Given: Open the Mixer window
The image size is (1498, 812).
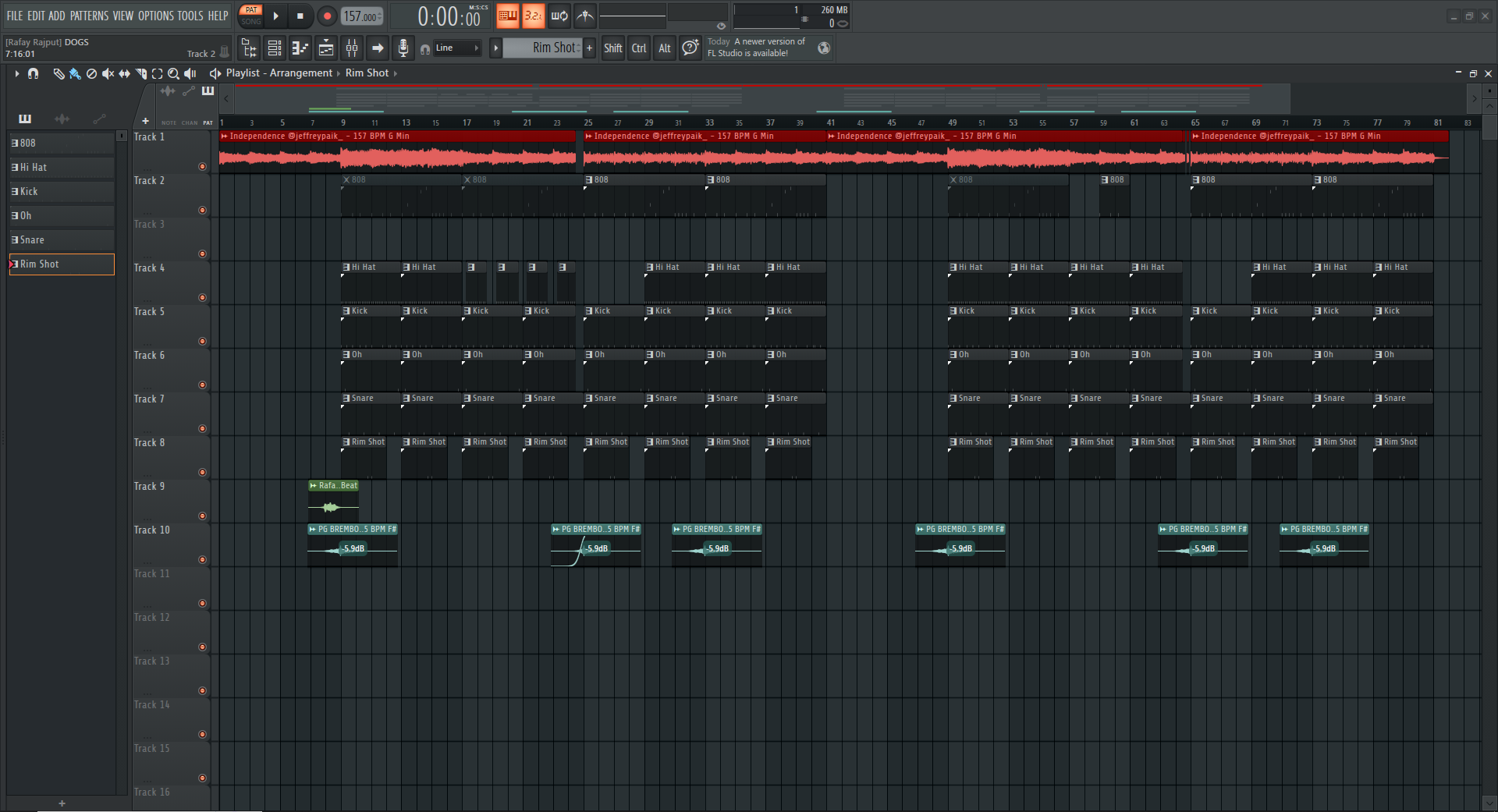Looking at the screenshot, I should [x=352, y=48].
